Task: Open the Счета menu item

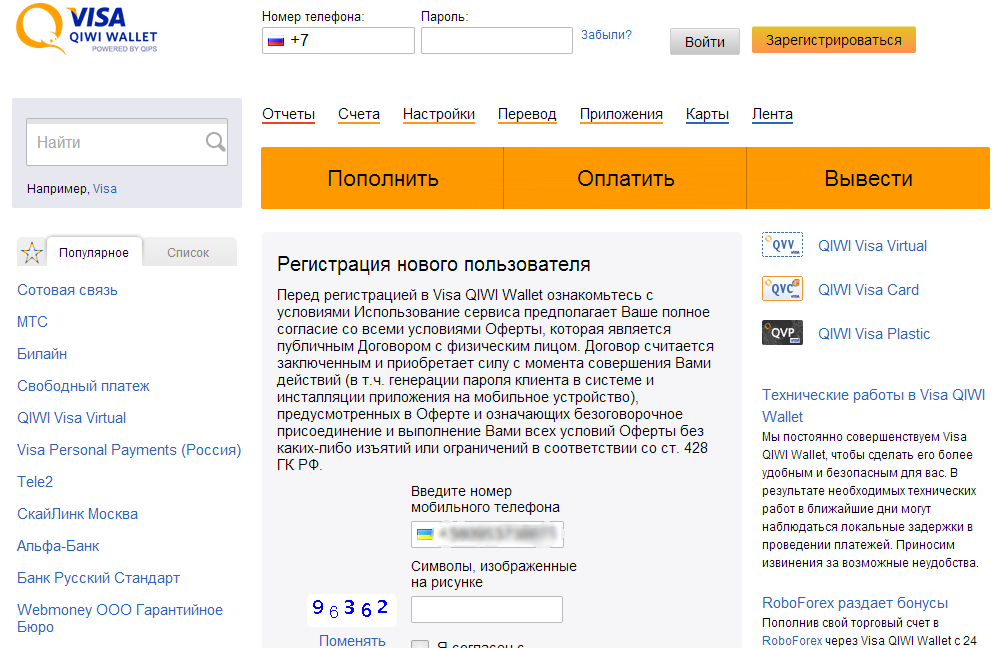Action: pos(359,114)
